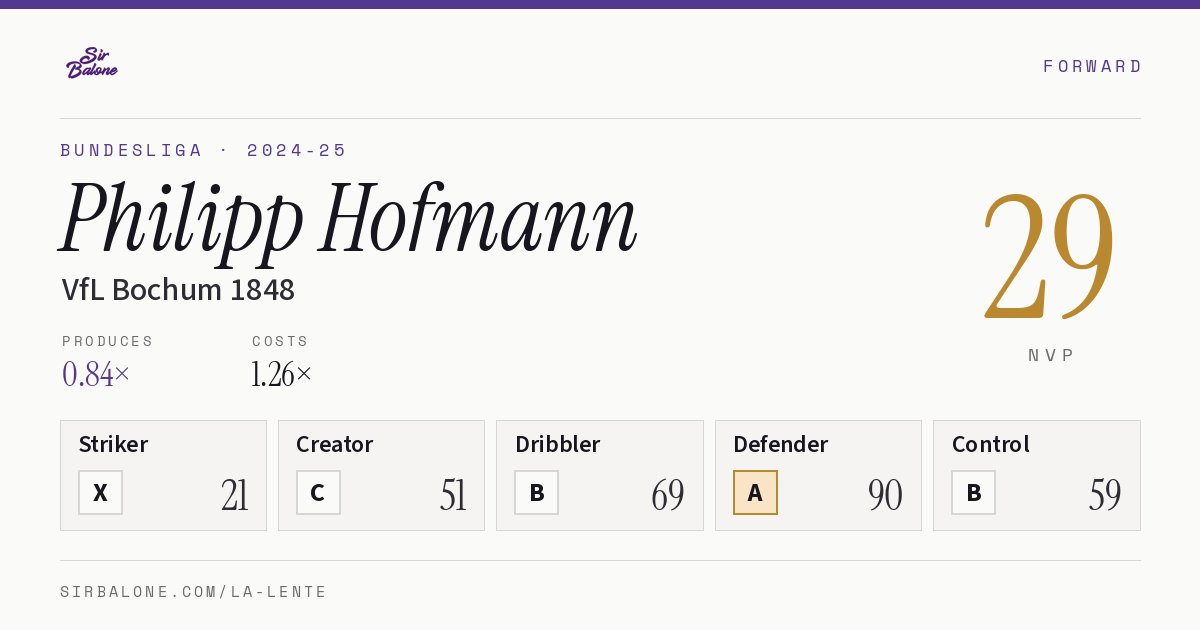Select the Creator grade C badge
Screen dimensions: 1200x630
(x=318, y=492)
